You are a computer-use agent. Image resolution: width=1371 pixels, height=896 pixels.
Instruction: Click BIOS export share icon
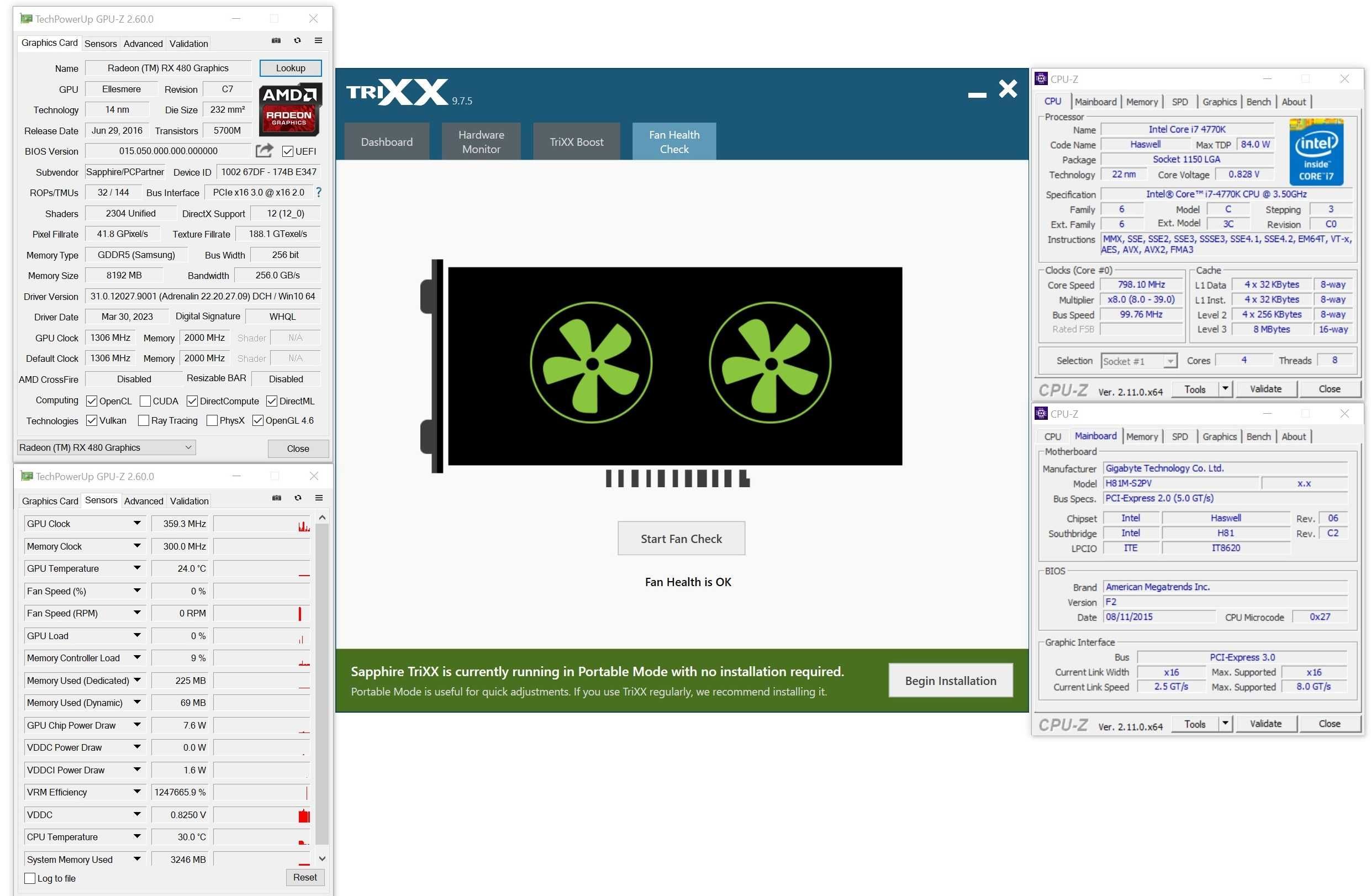click(x=265, y=150)
